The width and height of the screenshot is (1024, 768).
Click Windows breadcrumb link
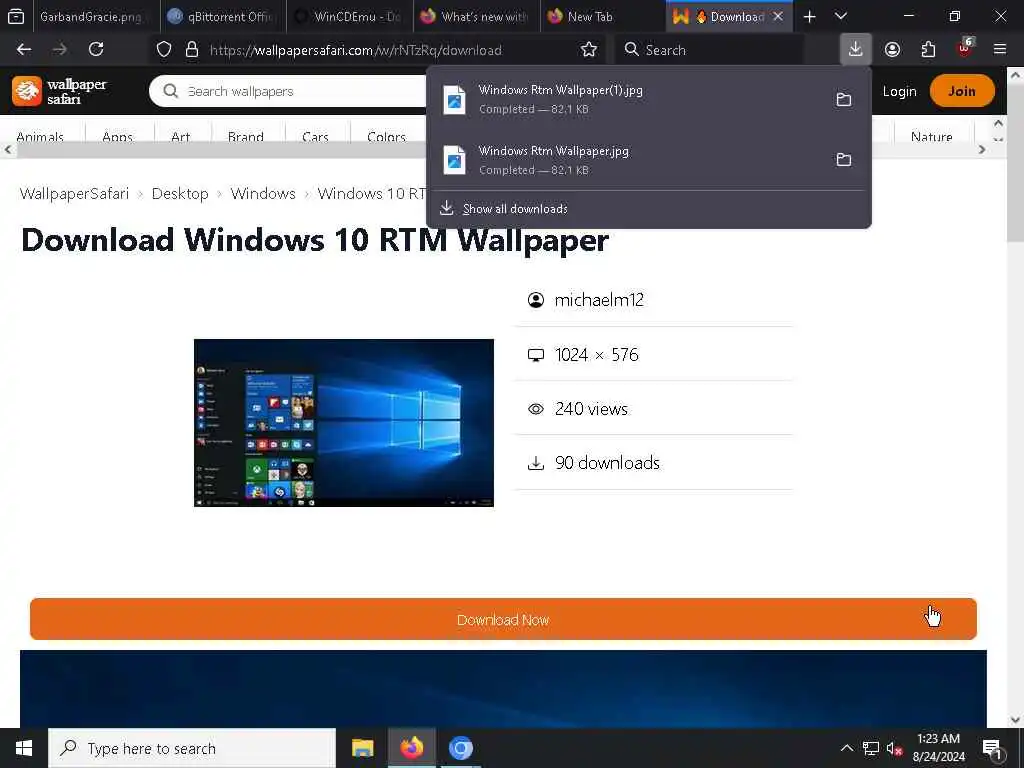[x=263, y=194]
